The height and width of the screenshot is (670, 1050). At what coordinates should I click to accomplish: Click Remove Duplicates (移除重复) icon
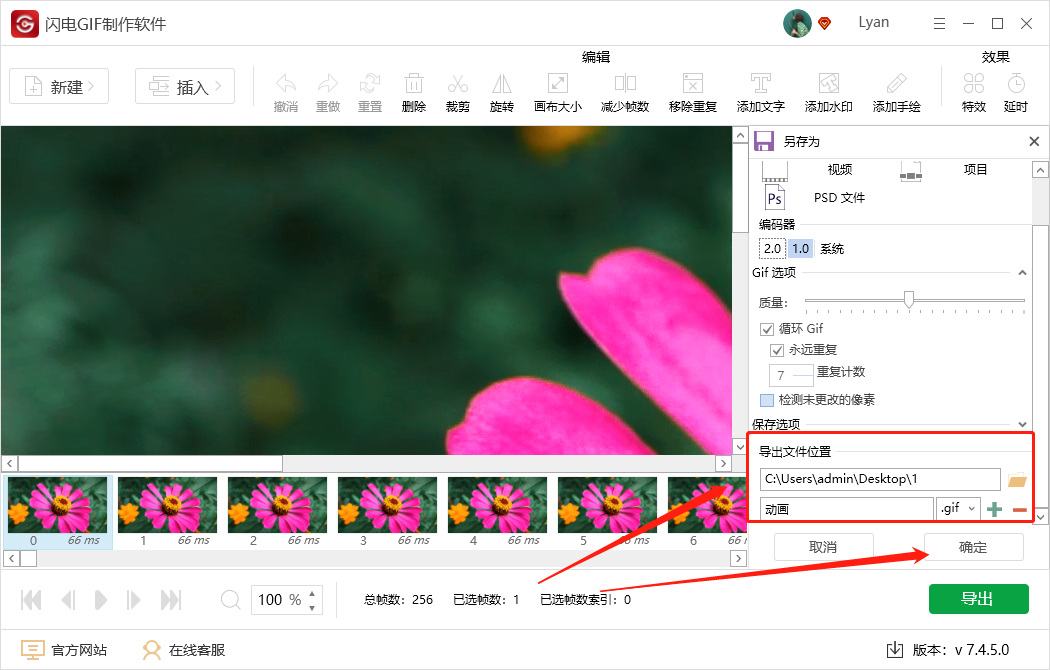[692, 84]
